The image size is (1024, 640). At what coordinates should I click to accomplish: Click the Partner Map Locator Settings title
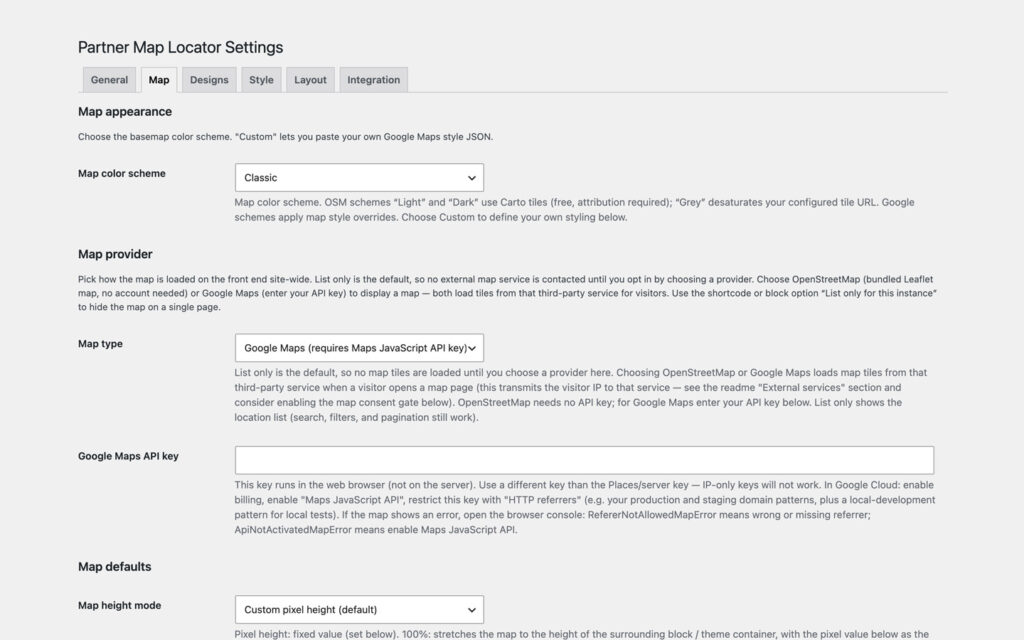click(x=180, y=47)
